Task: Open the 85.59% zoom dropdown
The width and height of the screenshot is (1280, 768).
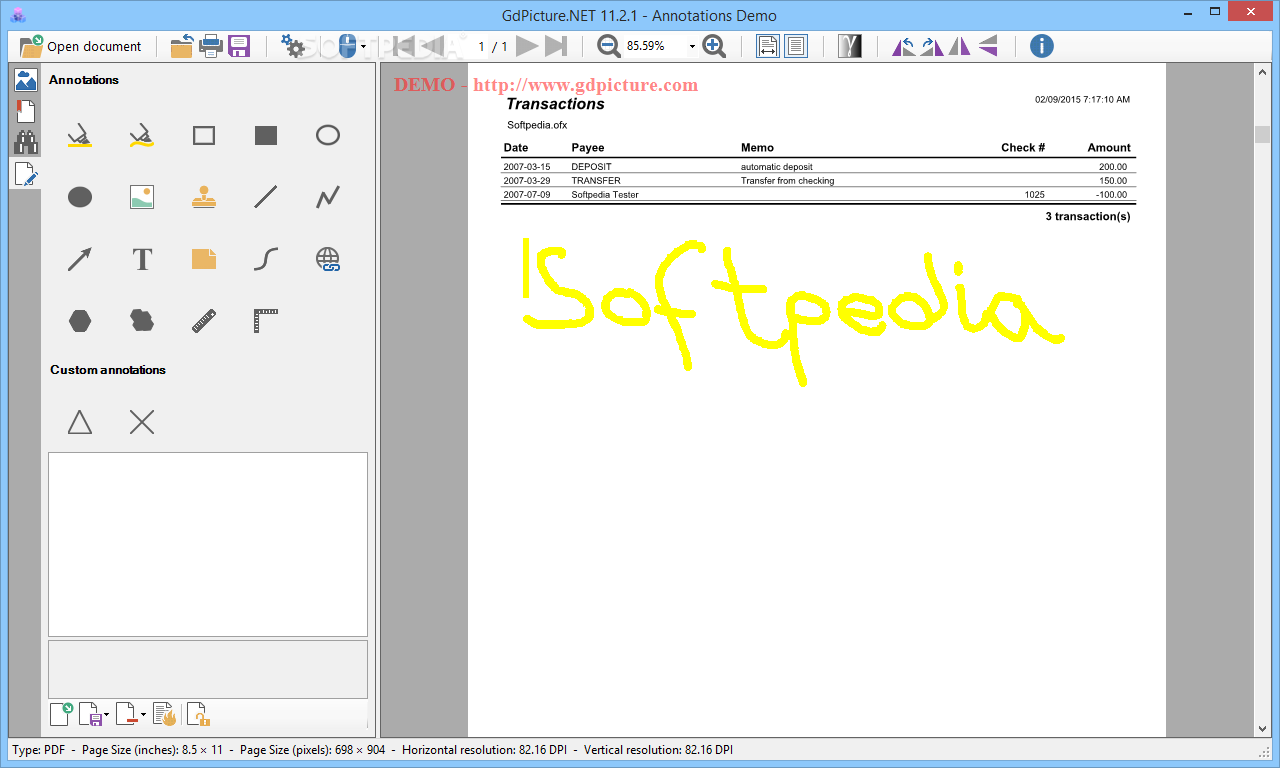Action: click(x=692, y=46)
